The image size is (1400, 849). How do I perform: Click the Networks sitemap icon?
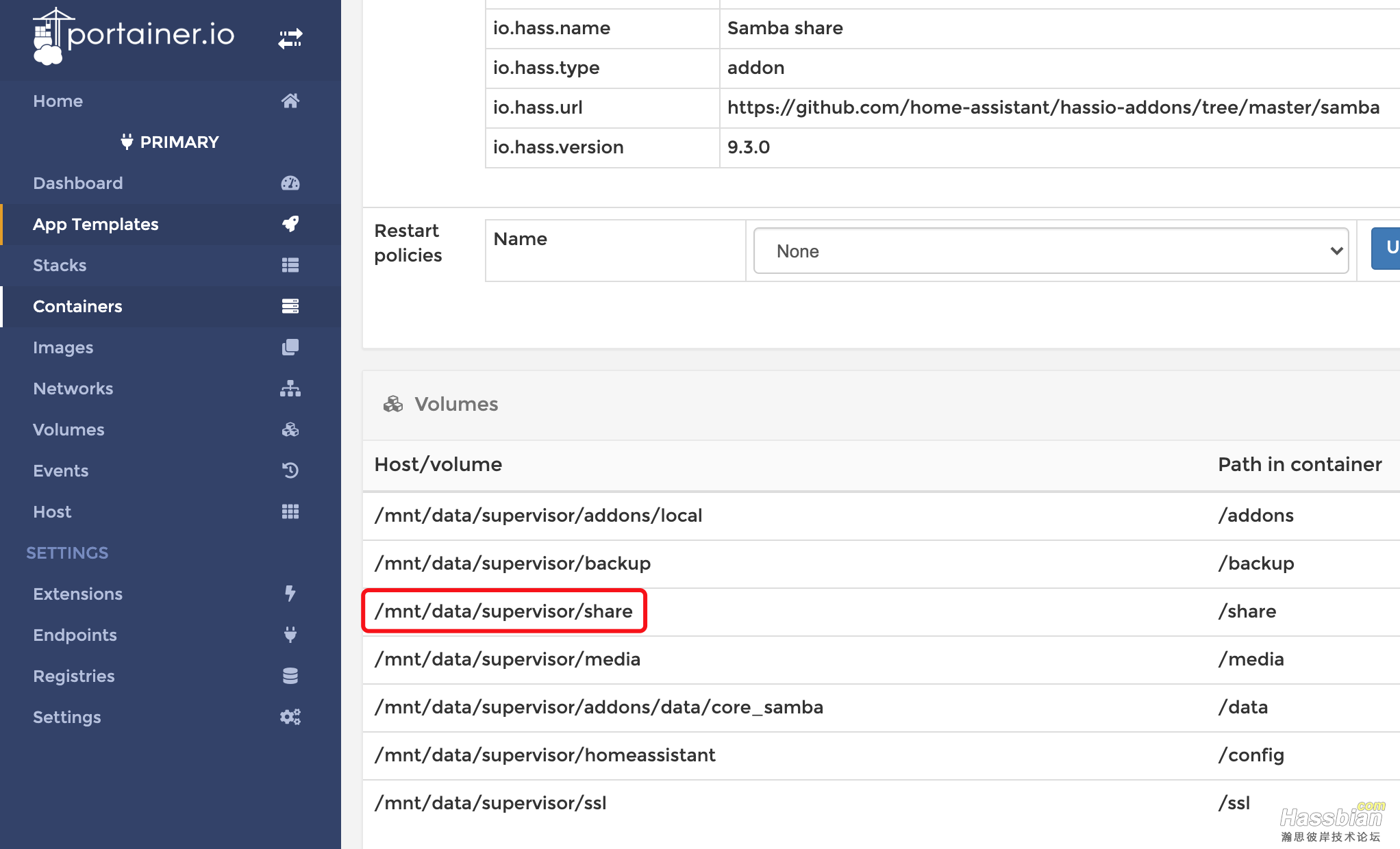click(290, 389)
